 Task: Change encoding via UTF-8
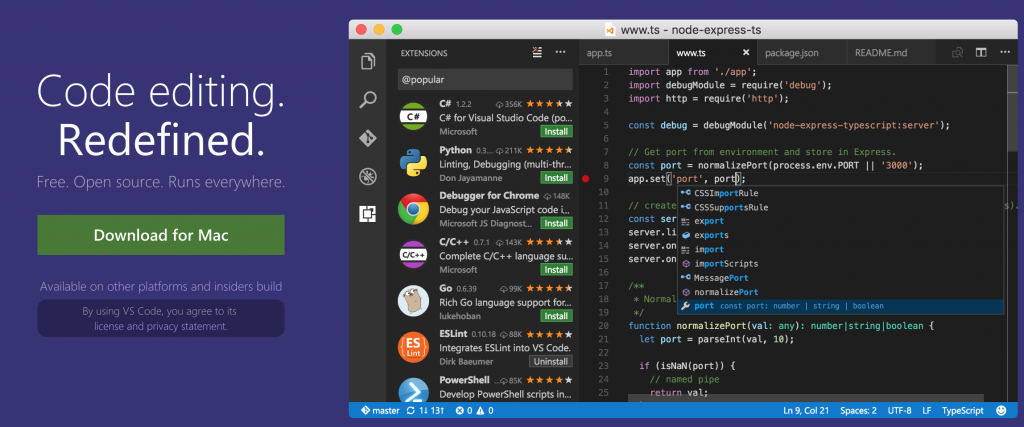(x=899, y=411)
